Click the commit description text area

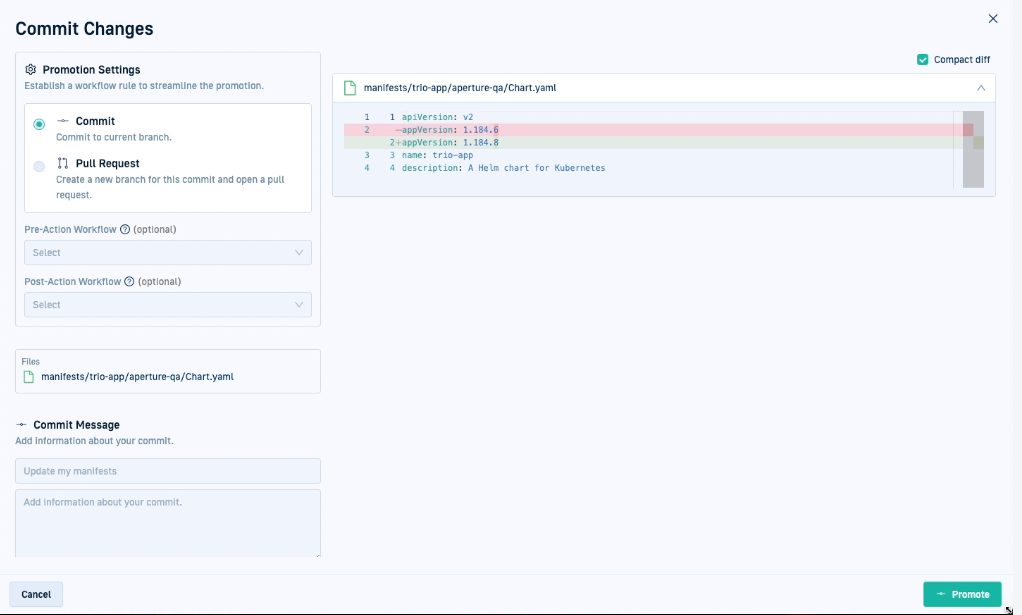point(167,522)
